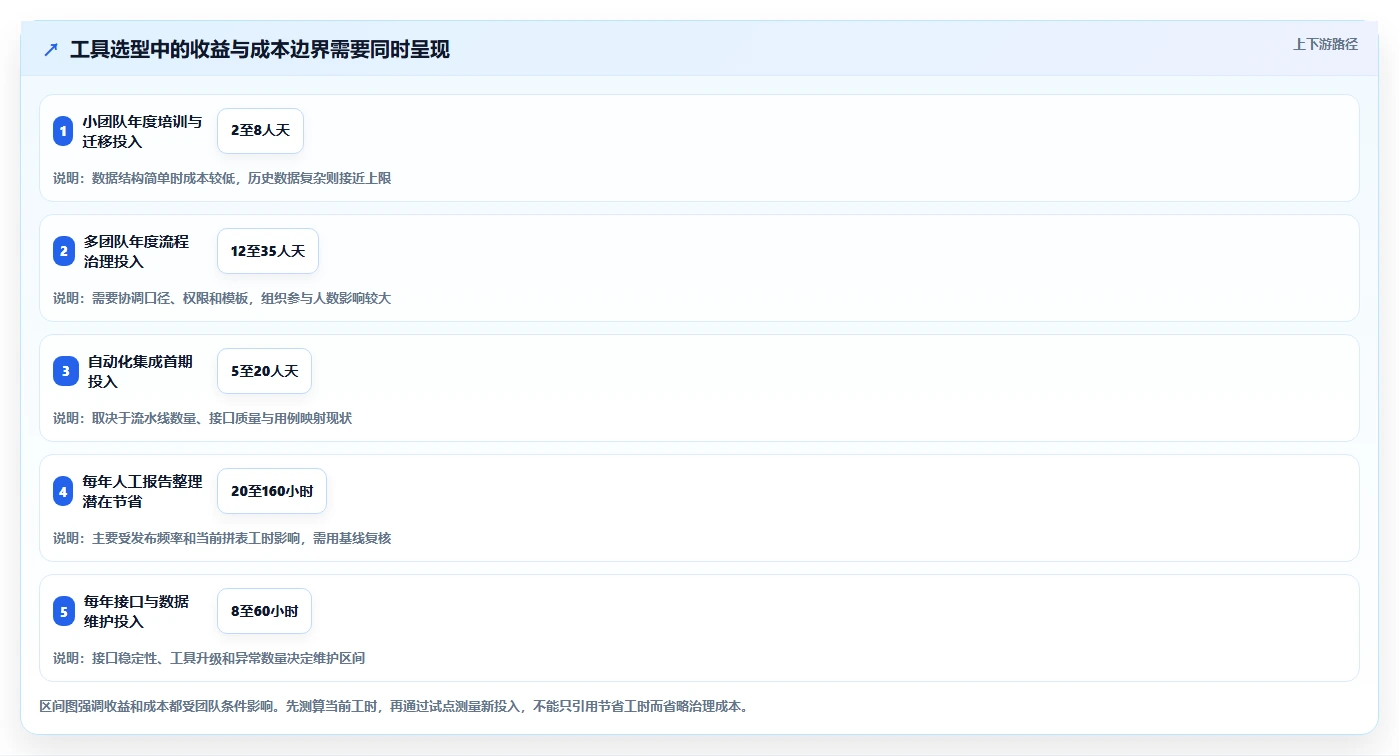Click the 2至8人天 value pill
Screen dimensions: 1399x756
click(x=260, y=131)
